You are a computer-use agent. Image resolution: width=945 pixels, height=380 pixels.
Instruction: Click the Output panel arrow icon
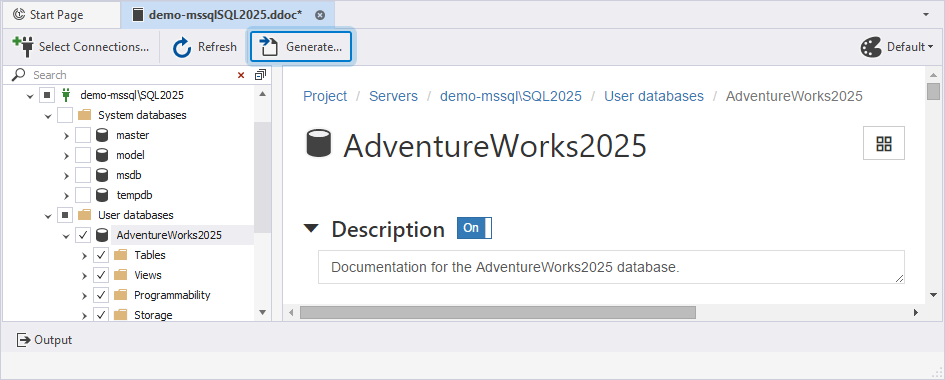[24, 340]
